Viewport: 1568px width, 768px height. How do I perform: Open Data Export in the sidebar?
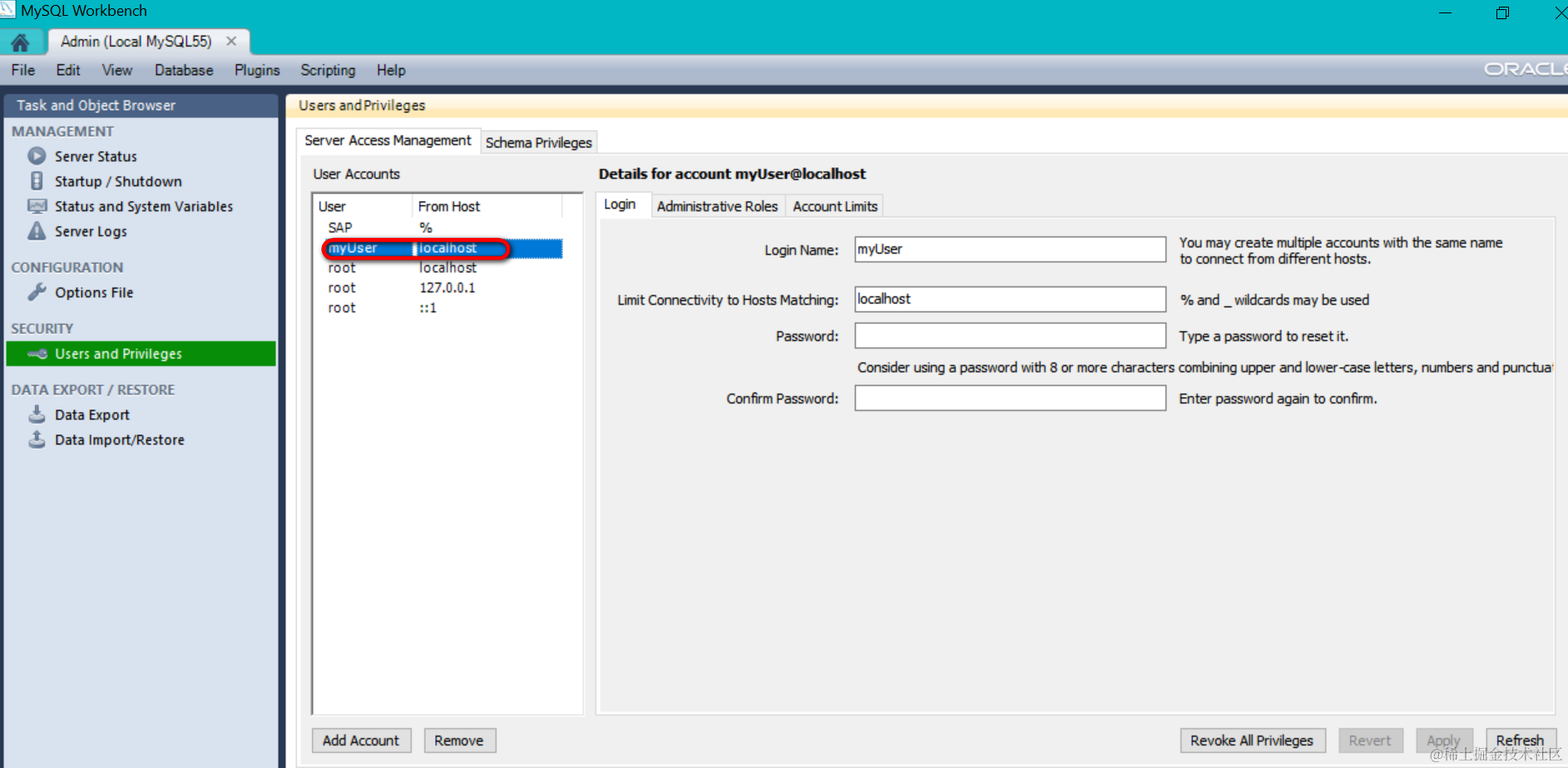pos(92,414)
